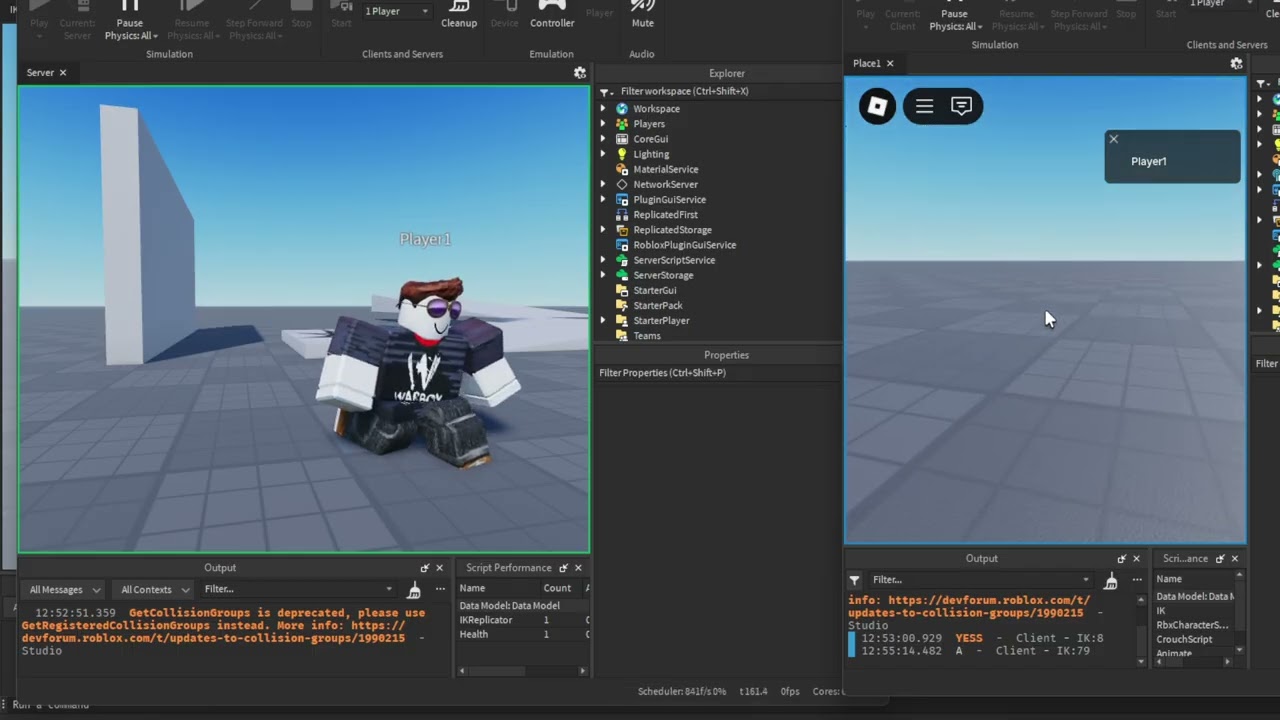Close the Server Script Performance panel
1280x720 pixels.
point(578,568)
